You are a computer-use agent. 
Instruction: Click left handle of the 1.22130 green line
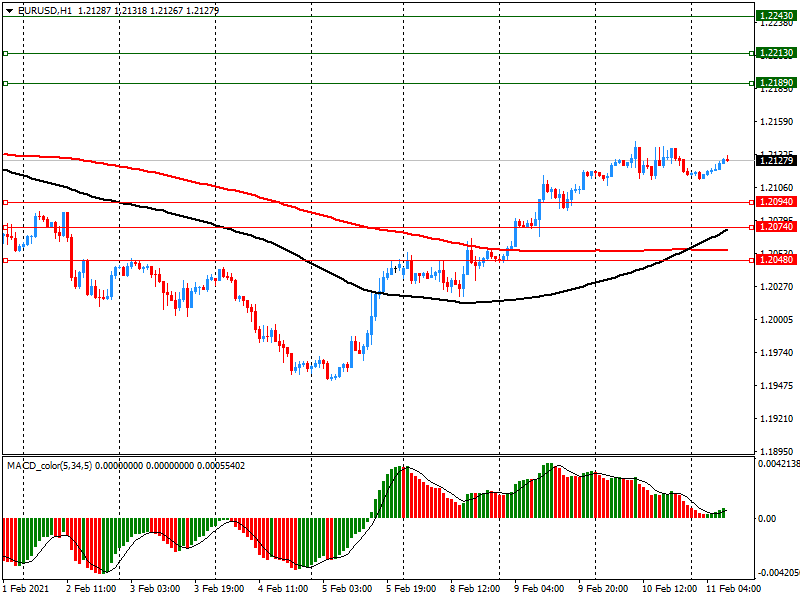click(6, 53)
